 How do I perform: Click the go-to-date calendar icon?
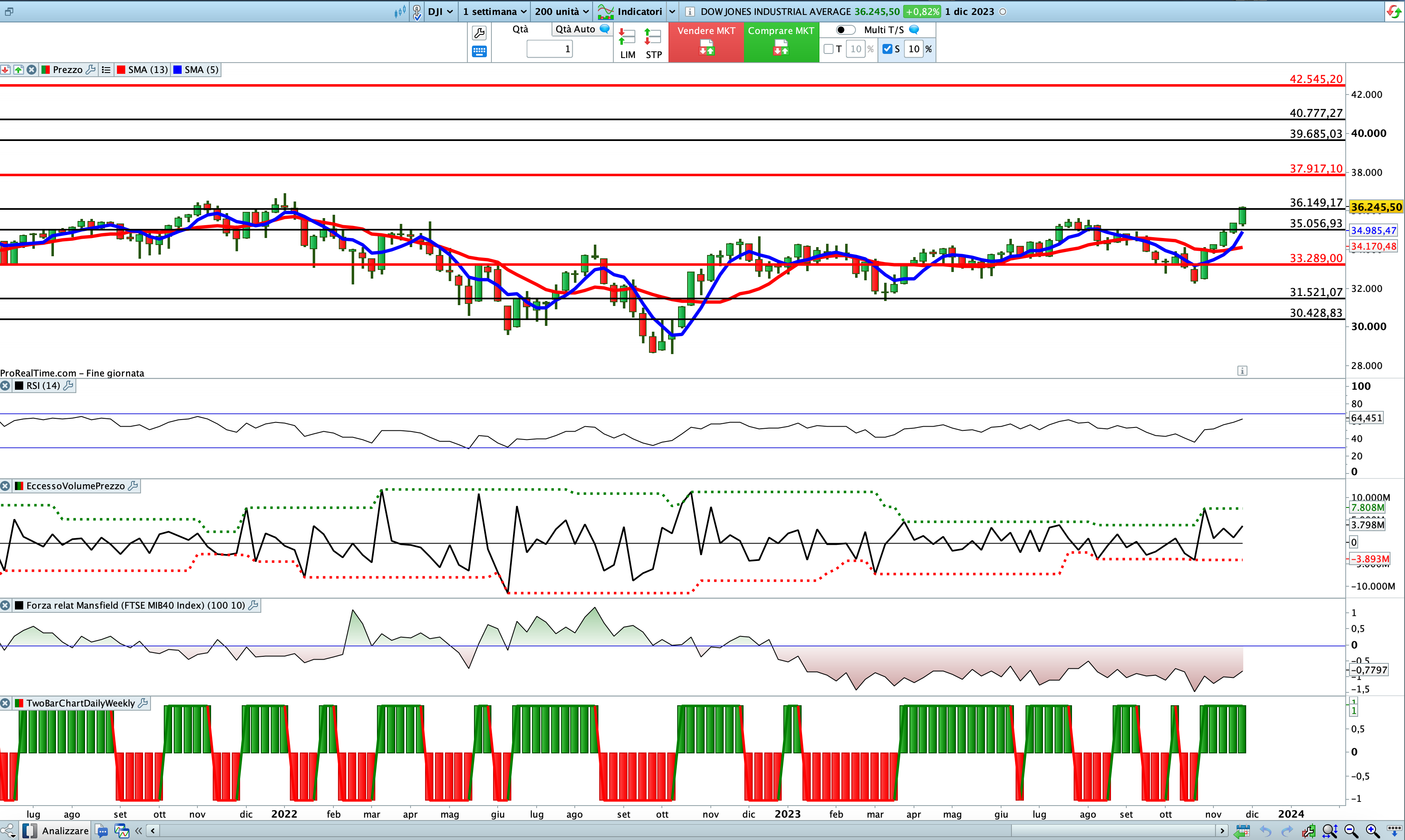(1242, 831)
